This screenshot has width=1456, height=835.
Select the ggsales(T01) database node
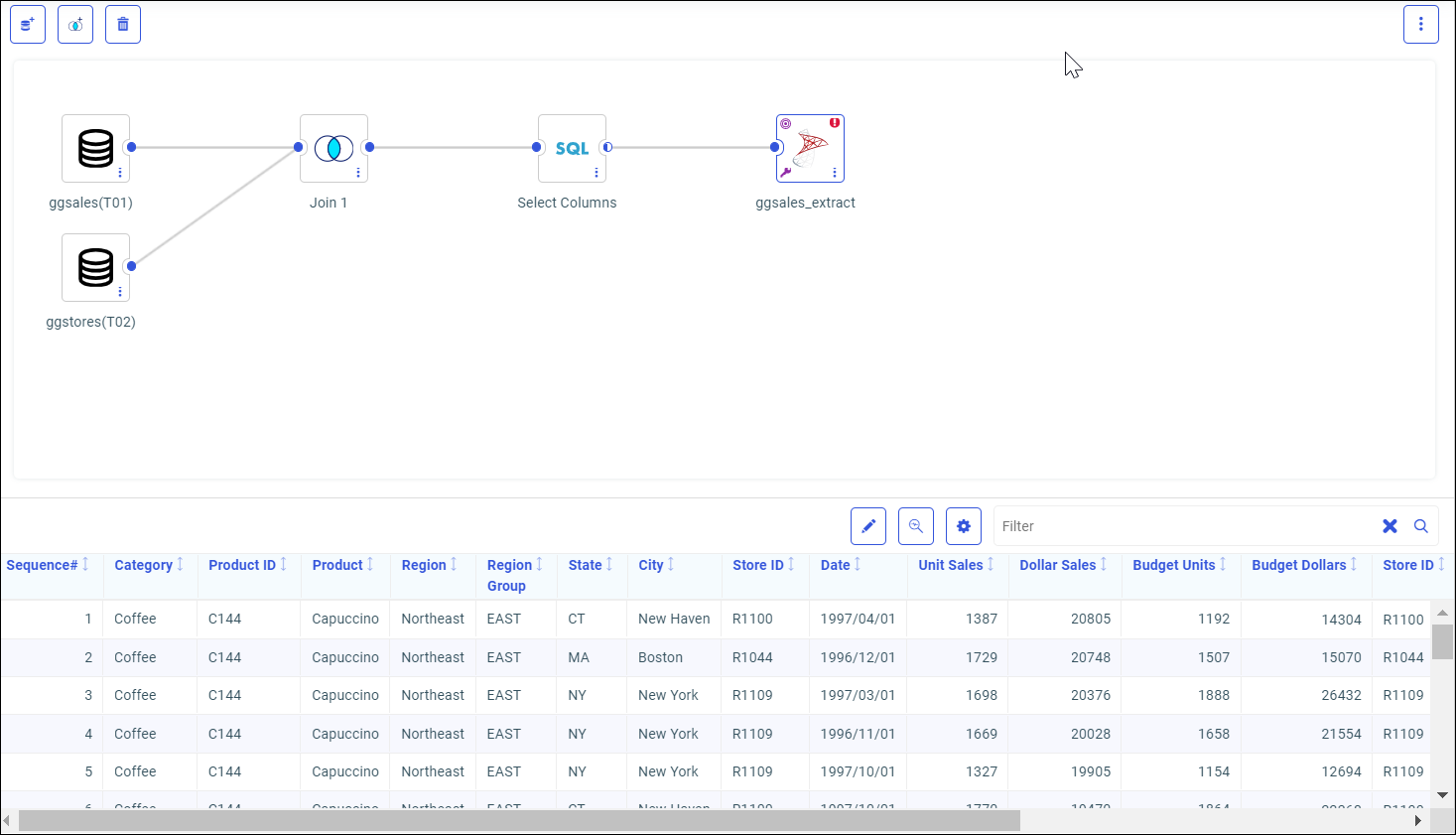(95, 148)
